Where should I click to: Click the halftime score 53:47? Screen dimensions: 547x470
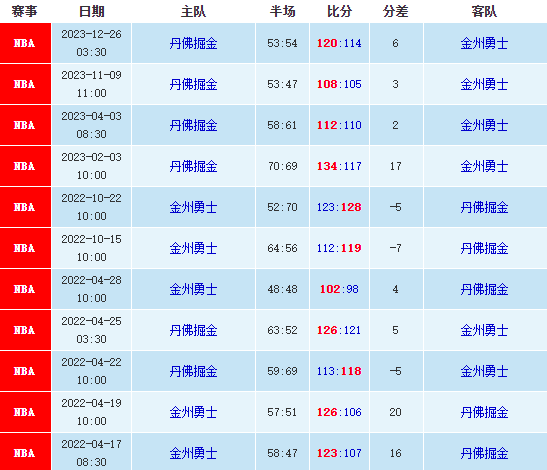[x=282, y=84]
